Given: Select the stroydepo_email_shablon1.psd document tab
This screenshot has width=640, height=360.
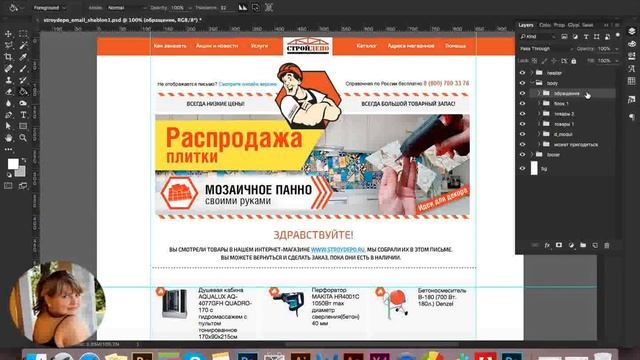Looking at the screenshot, I should click(x=122, y=20).
